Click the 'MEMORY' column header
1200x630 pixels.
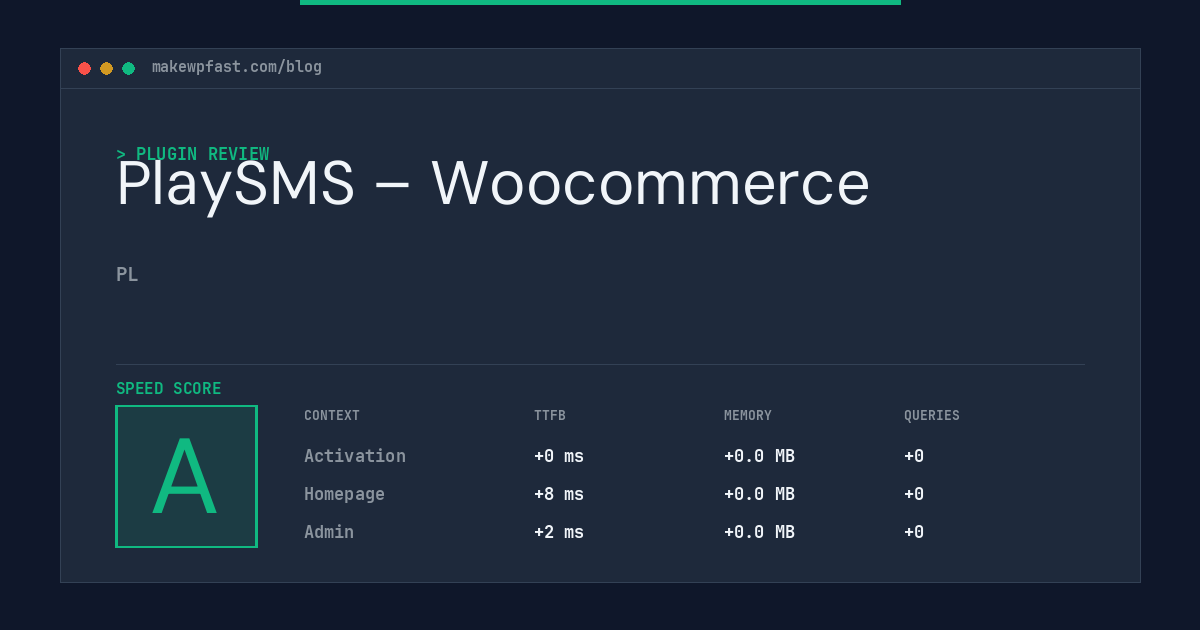click(x=748, y=416)
